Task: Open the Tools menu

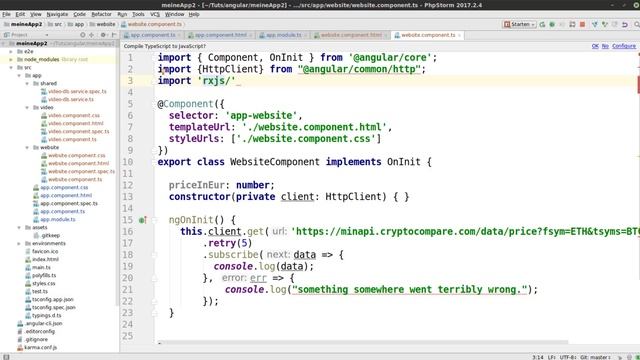Action: click(138, 14)
